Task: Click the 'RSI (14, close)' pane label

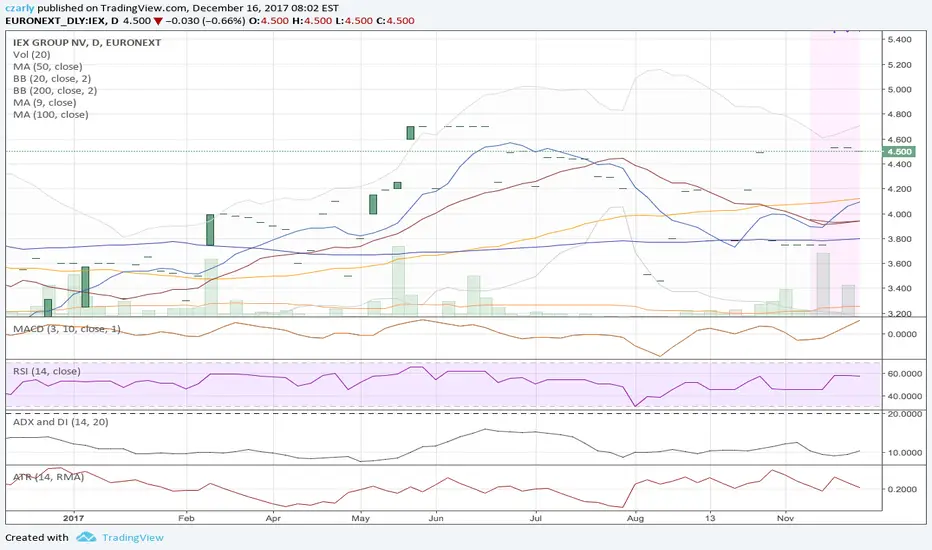Action: (46, 371)
